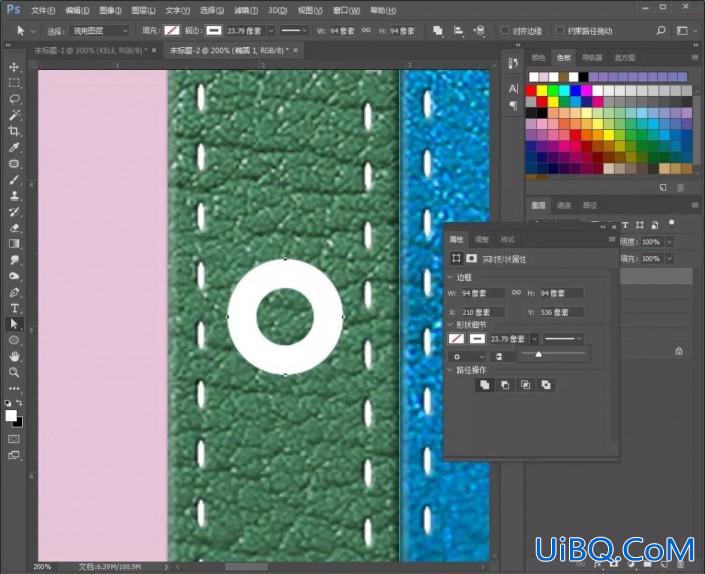The width and height of the screenshot is (705, 574).
Task: Open stroke style dropdown in options bar
Action: point(294,31)
